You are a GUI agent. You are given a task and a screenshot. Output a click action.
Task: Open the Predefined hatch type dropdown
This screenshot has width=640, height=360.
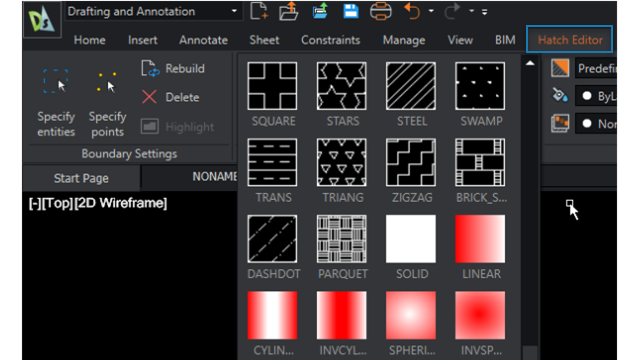tap(596, 69)
